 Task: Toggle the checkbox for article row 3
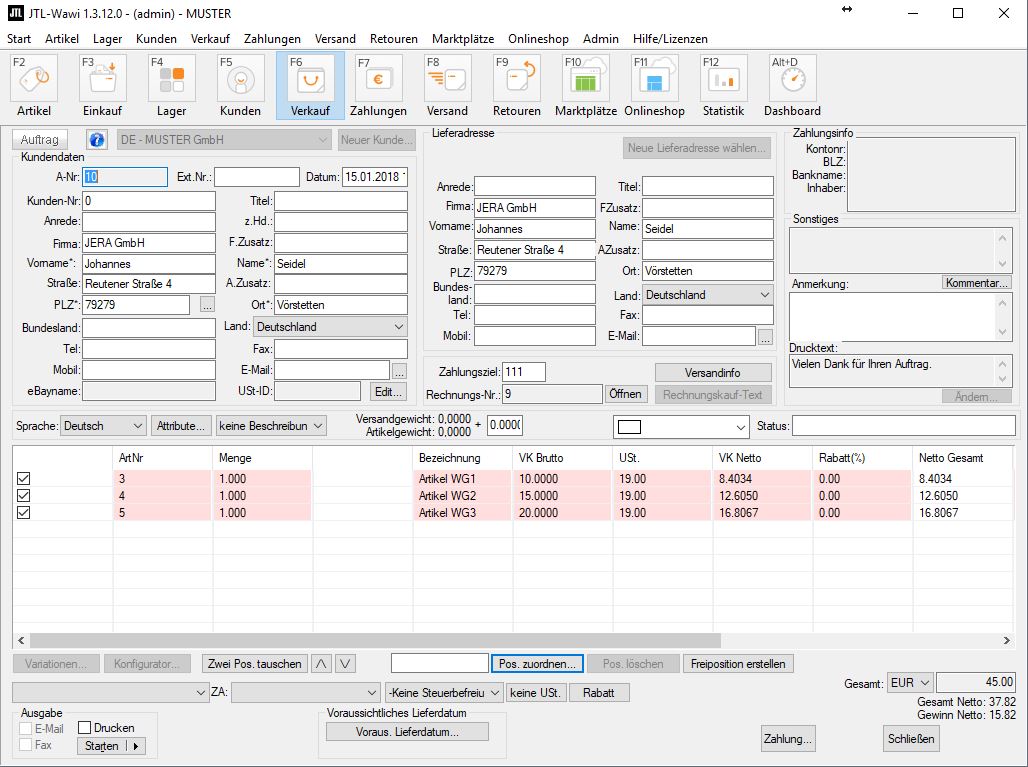(24, 479)
